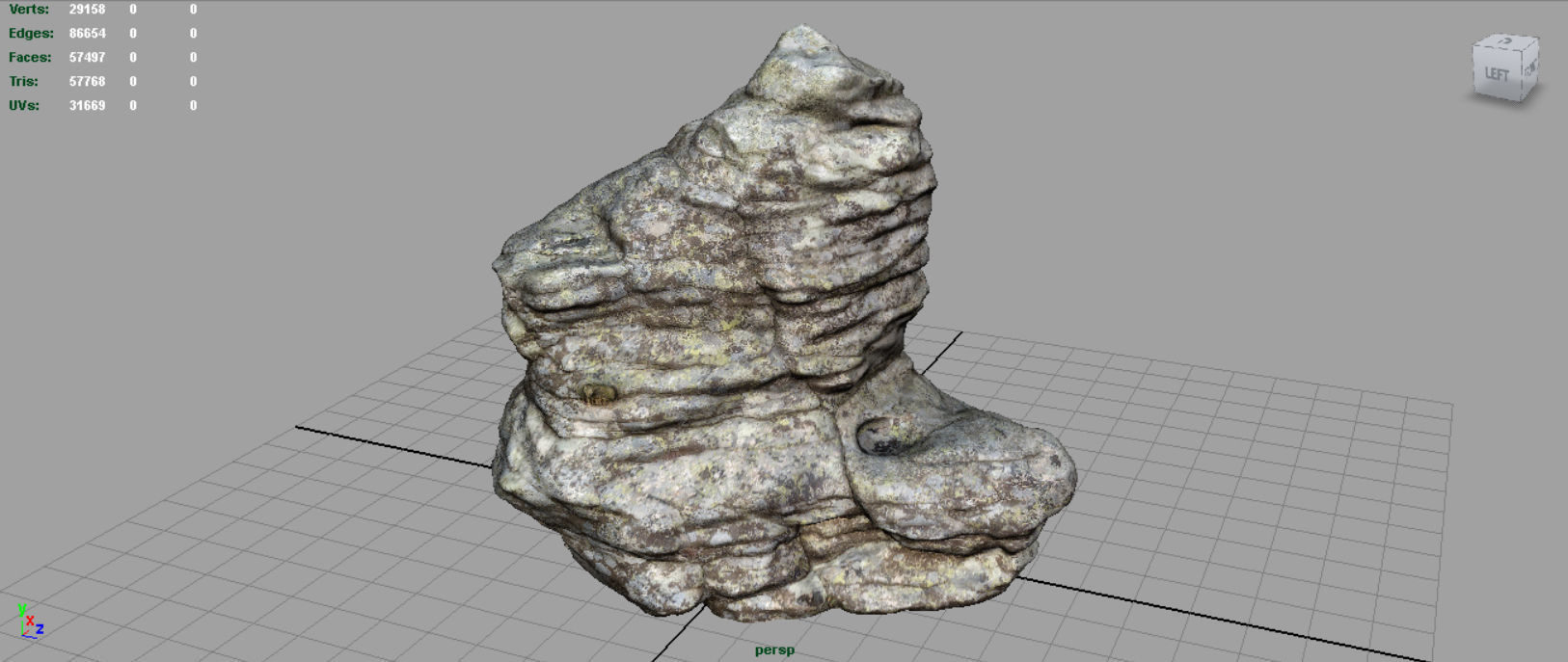Click the face count 57497

coord(87,57)
